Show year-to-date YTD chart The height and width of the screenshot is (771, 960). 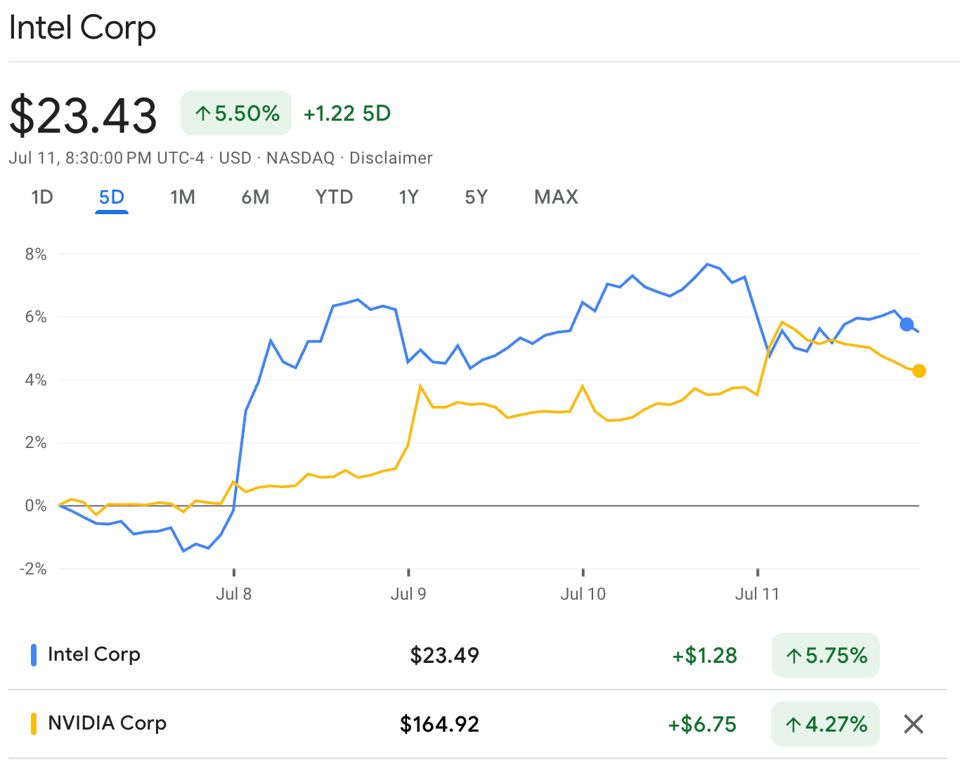(334, 197)
